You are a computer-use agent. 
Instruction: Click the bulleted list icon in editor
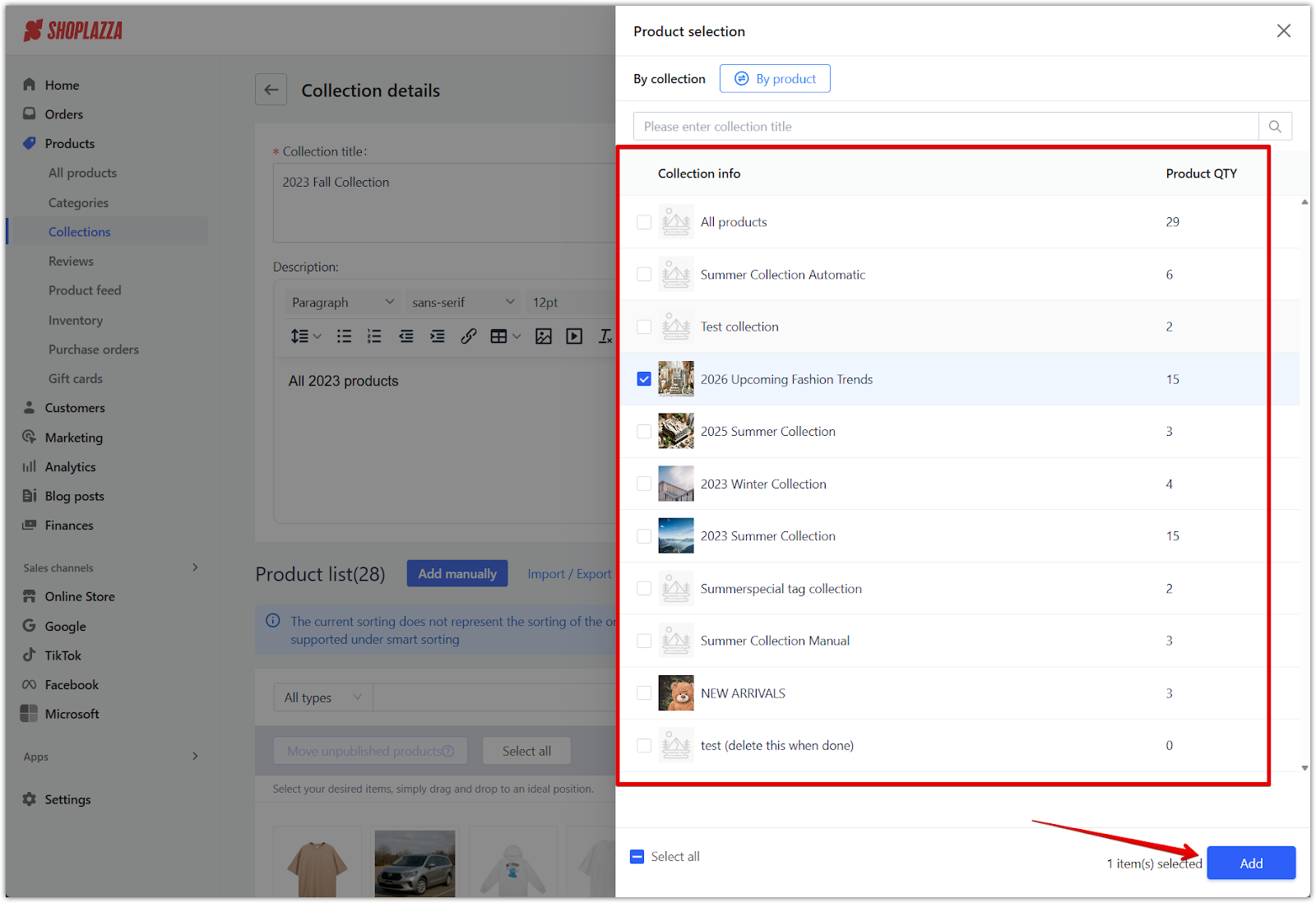(x=345, y=336)
